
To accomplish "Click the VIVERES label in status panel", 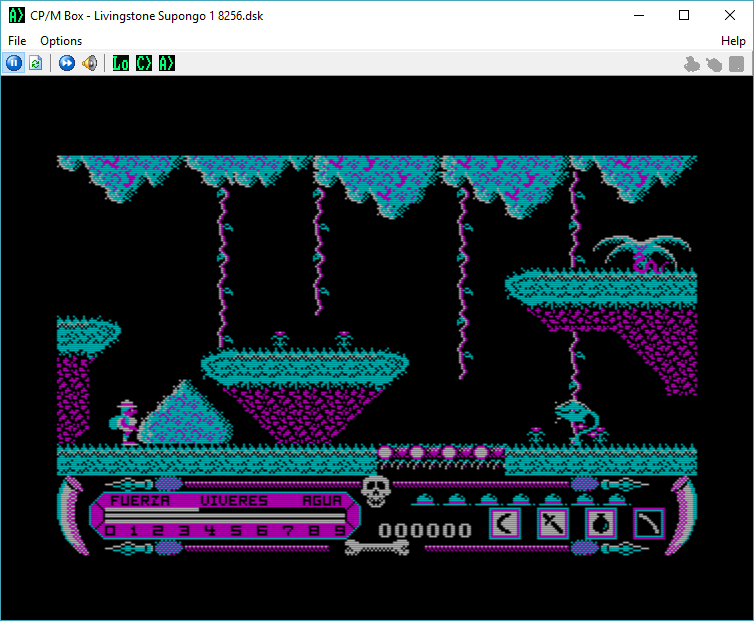I will (234, 500).
